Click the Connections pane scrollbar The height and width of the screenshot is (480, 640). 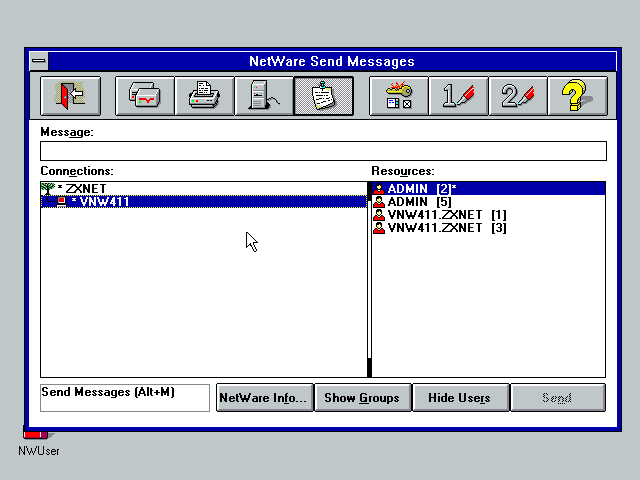pyautogui.click(x=369, y=280)
